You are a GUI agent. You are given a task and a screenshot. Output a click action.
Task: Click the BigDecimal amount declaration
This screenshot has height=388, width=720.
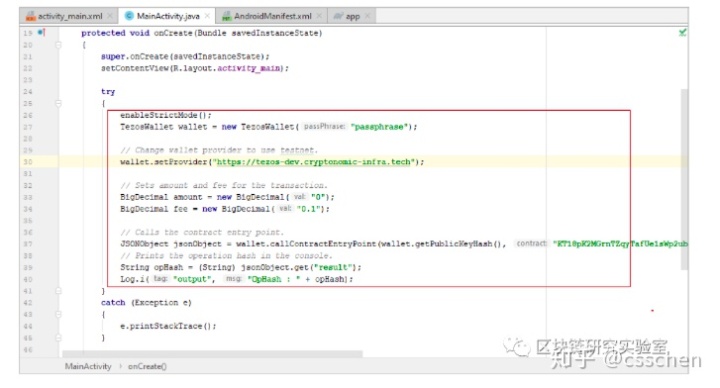[x=227, y=197]
